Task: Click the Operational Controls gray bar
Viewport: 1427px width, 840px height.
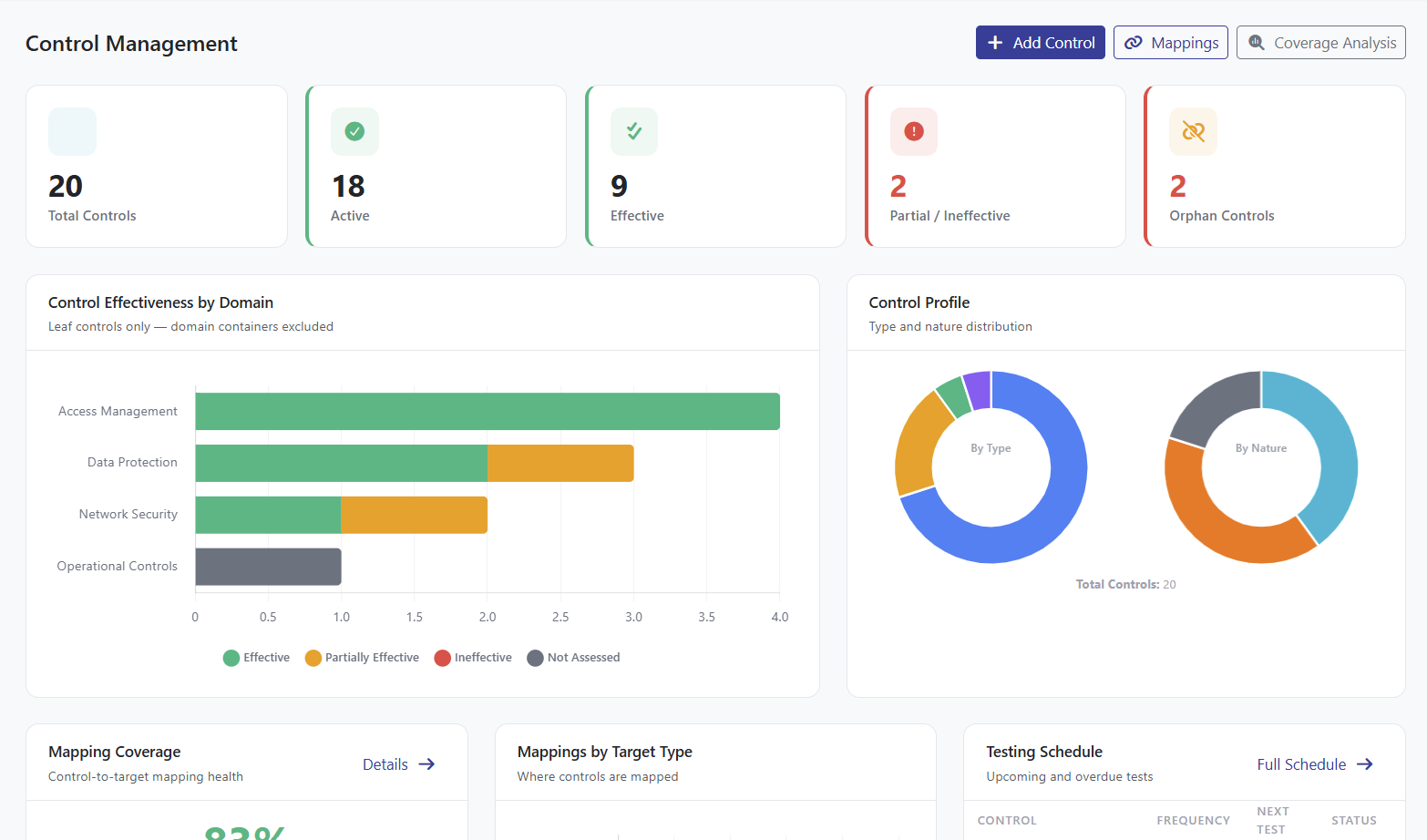Action: (x=269, y=567)
